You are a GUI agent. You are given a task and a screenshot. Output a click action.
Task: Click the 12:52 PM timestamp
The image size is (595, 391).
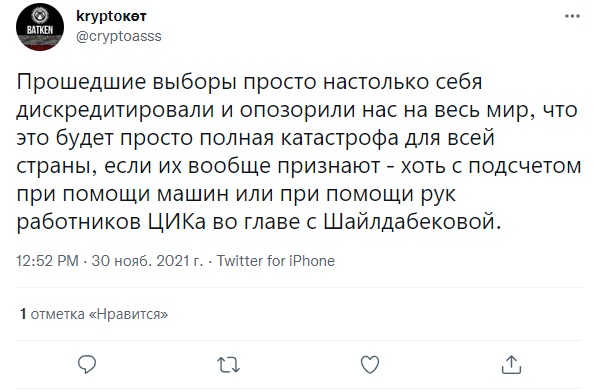click(x=47, y=261)
